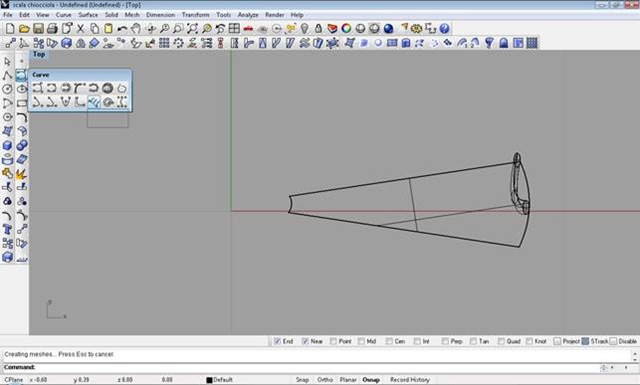Open file with the folder icon
The width and height of the screenshot is (640, 385).
coord(24,29)
